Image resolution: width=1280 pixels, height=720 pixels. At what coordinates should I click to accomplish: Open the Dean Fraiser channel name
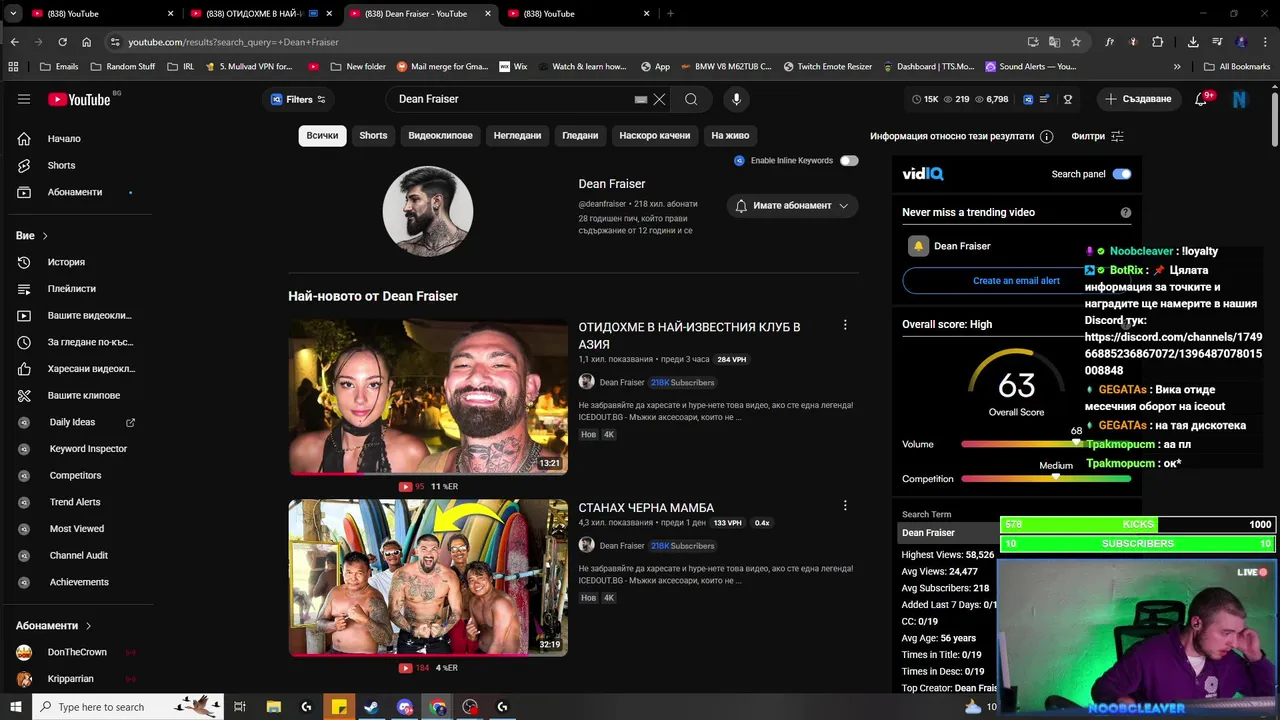pos(612,184)
